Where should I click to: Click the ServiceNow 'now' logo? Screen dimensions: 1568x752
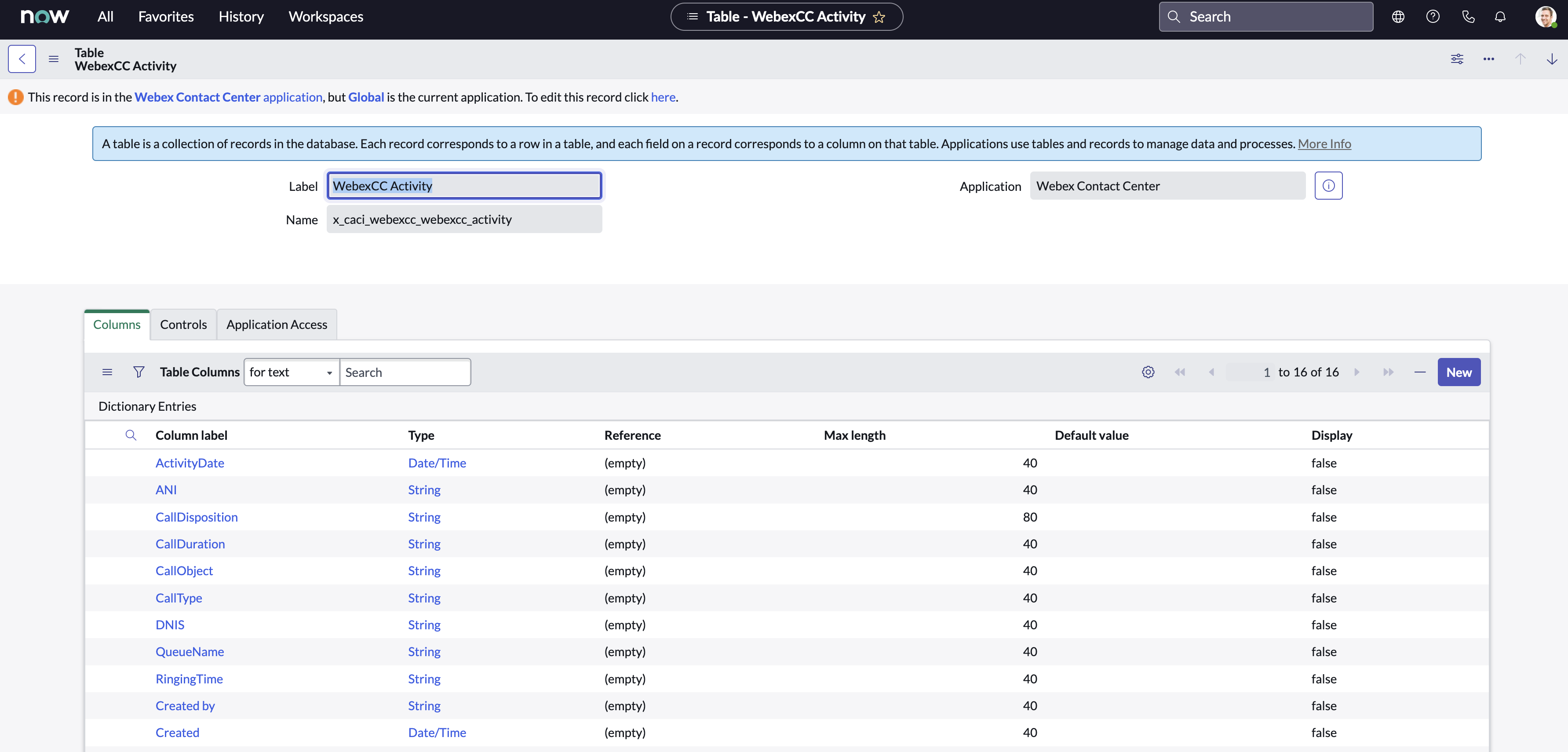[x=44, y=16]
